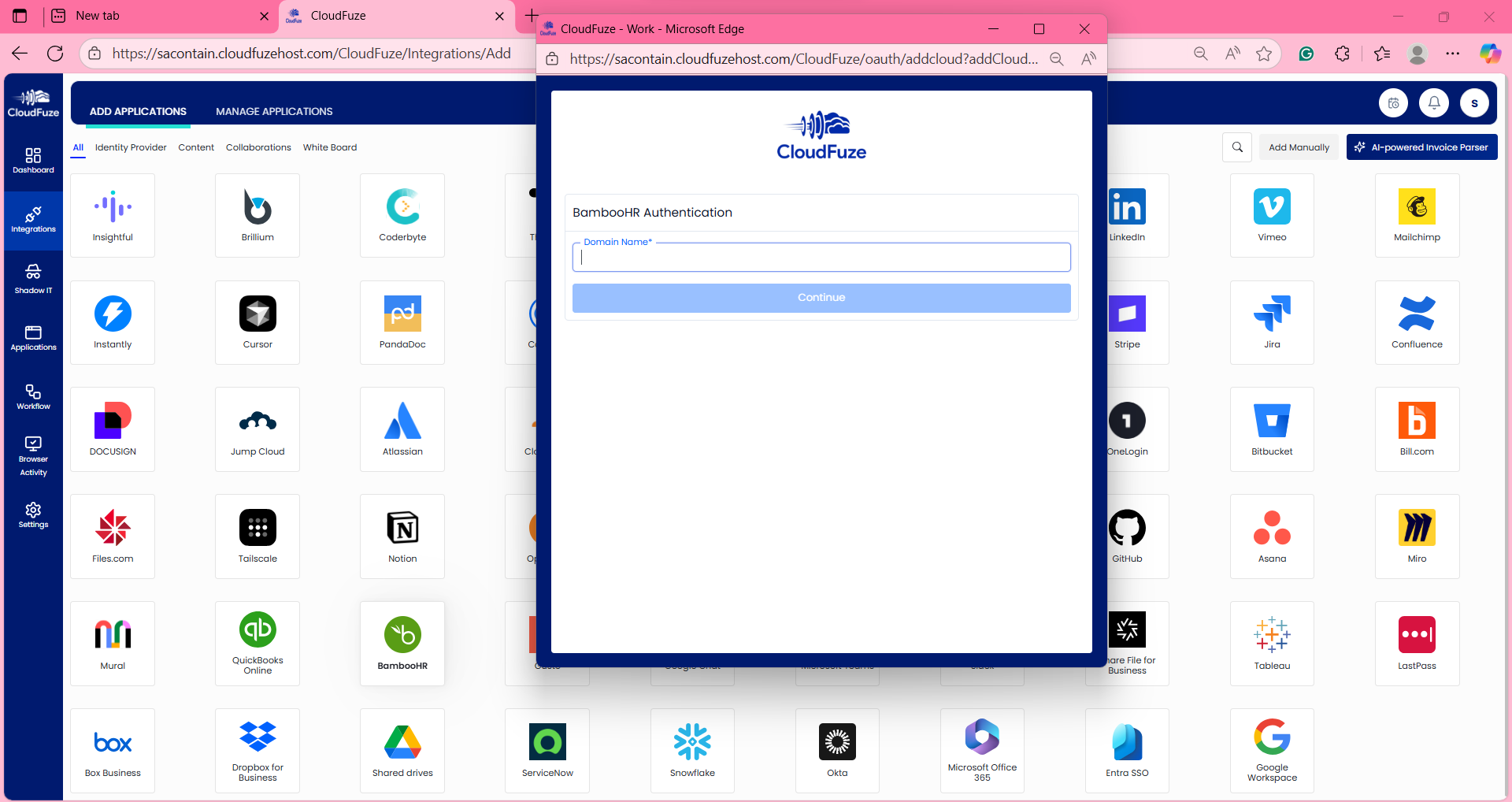View Browser Activity panel
The image size is (1512, 802).
pos(32,454)
